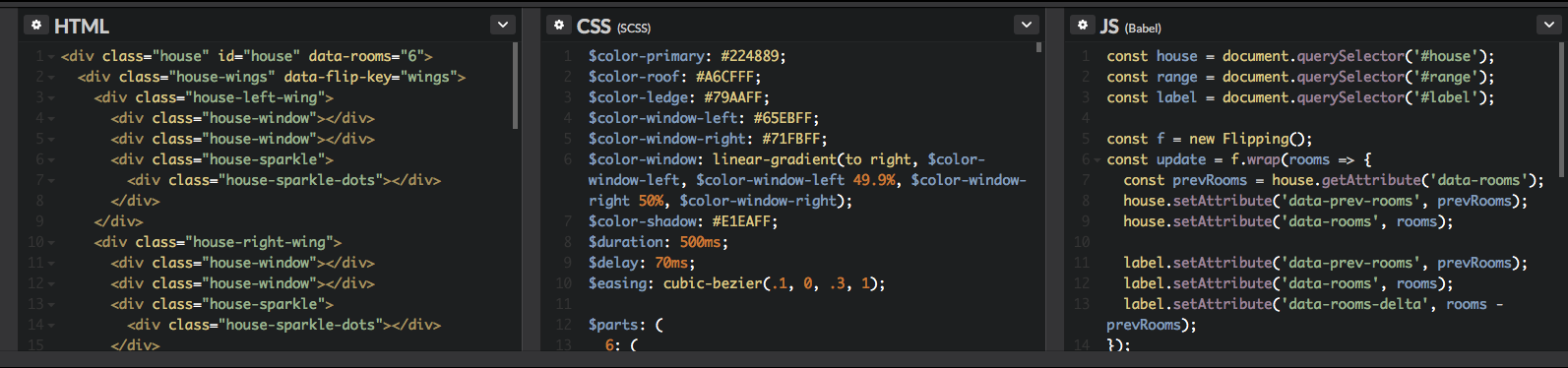Open CSS editor settings gear
The image size is (1568, 368).
coord(559,25)
